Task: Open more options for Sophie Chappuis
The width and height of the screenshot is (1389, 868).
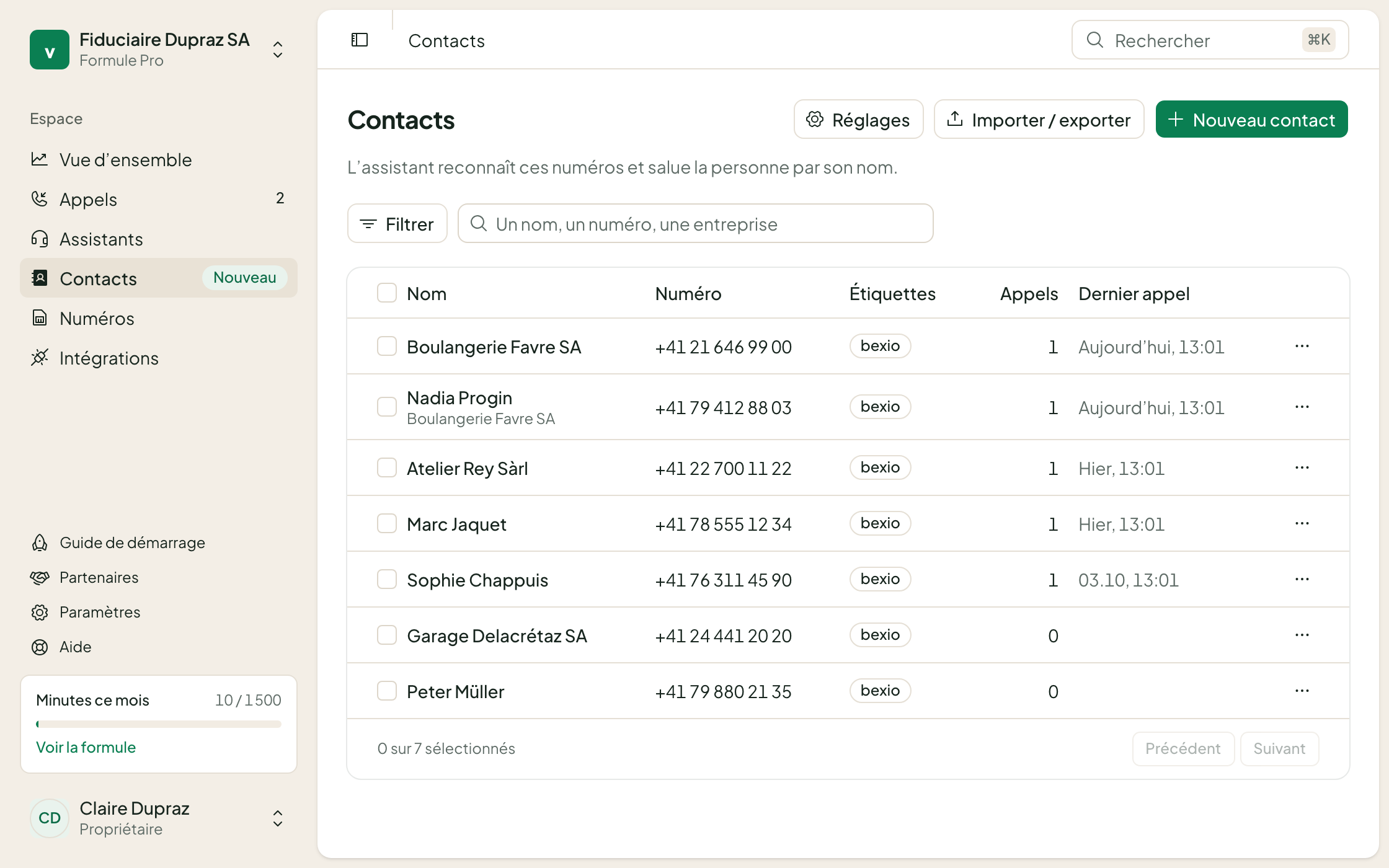Action: pos(1302,579)
